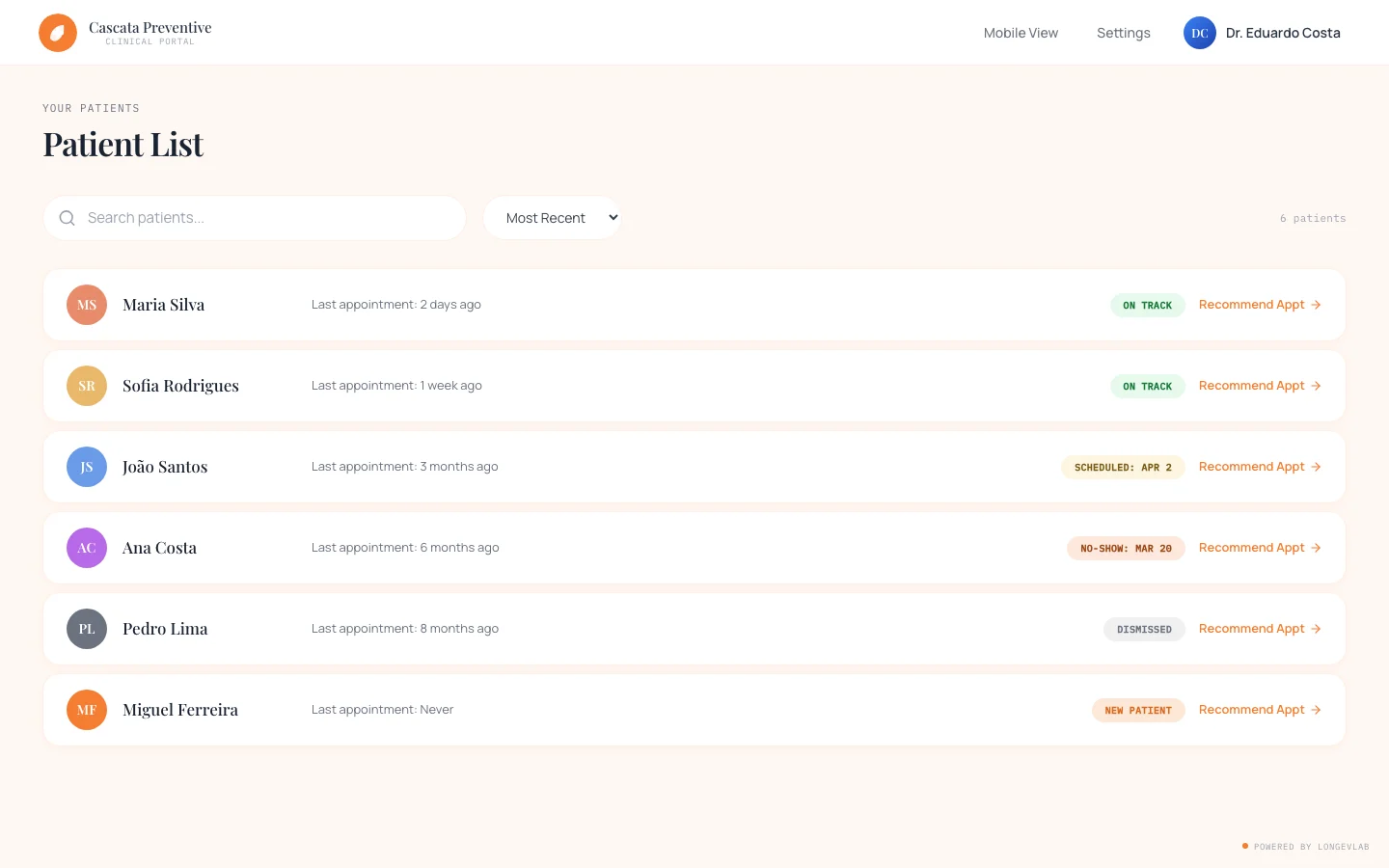Screen dimensions: 1389x868
Task: Recommend appointment for João Santos
Action: click(x=1260, y=467)
